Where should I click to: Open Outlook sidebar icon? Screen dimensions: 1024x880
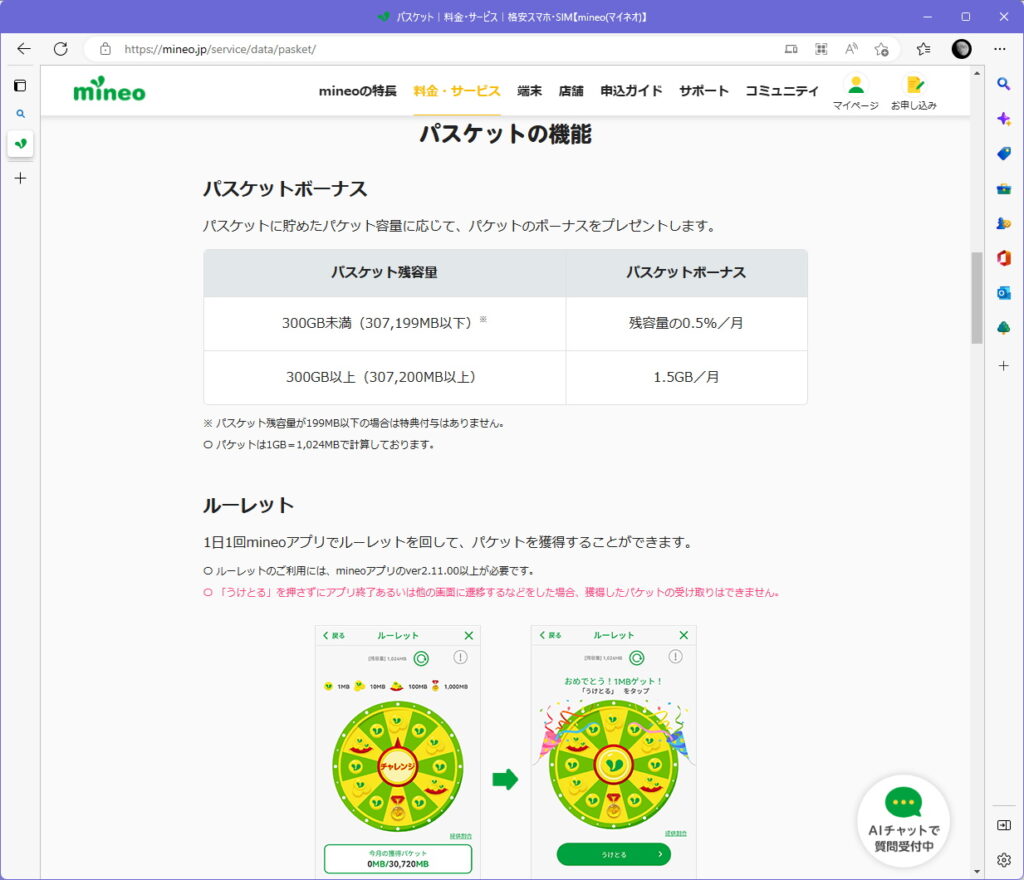coord(1004,292)
